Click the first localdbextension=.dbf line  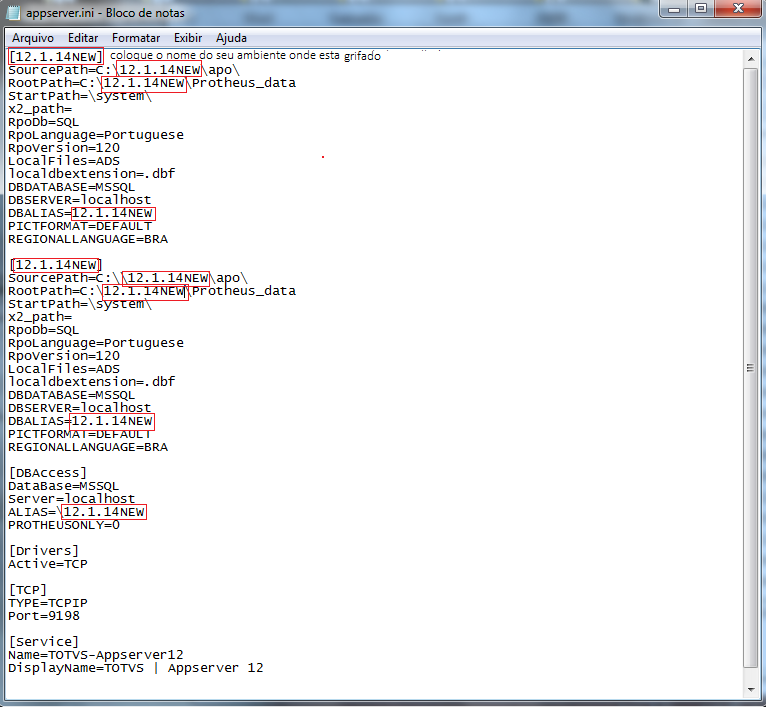point(91,173)
